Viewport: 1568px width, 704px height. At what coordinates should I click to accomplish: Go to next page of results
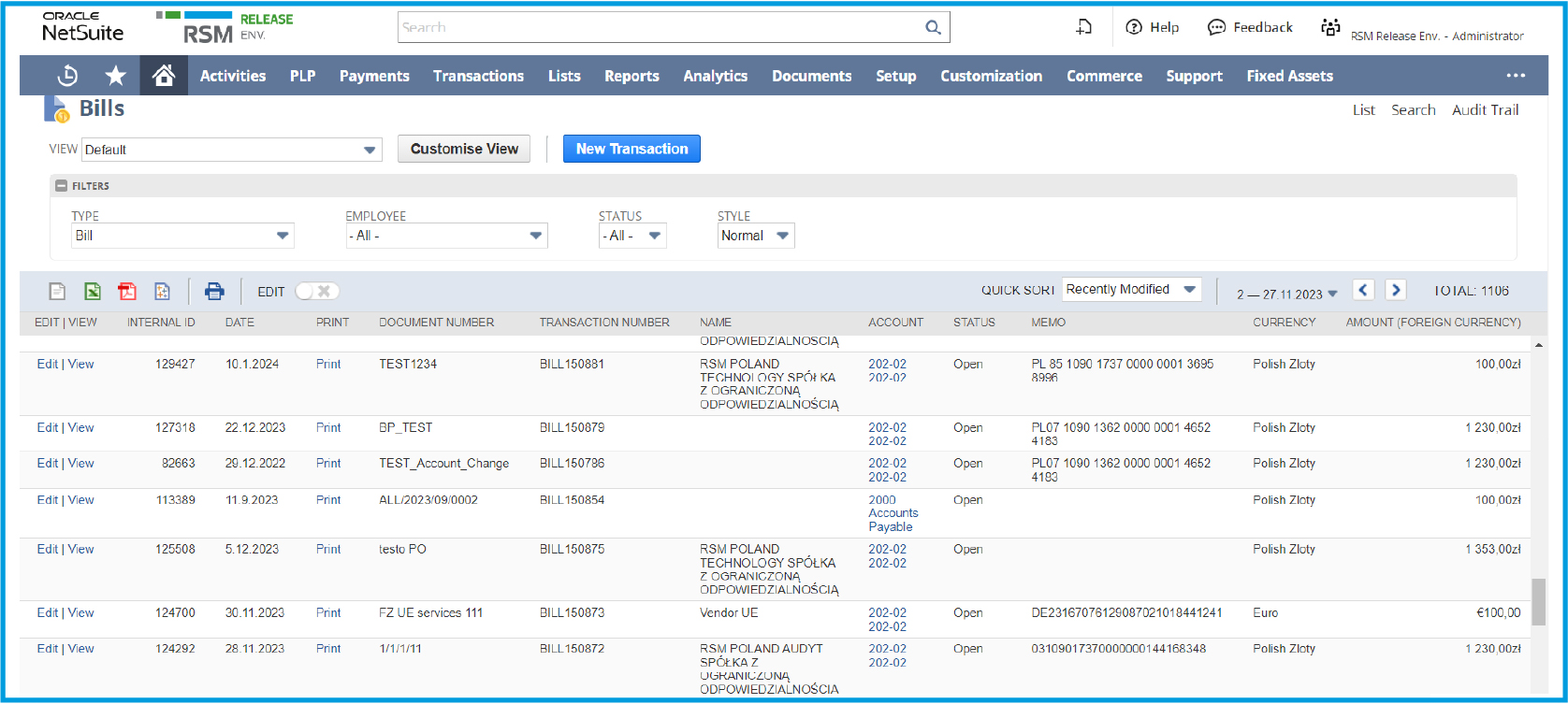click(1396, 290)
